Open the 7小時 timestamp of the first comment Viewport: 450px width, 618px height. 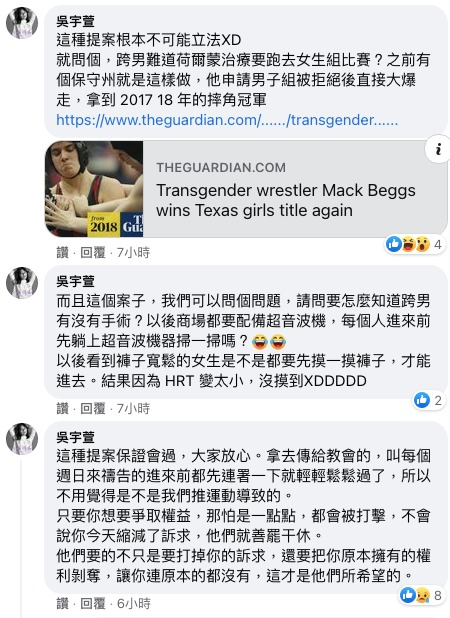coord(133,252)
